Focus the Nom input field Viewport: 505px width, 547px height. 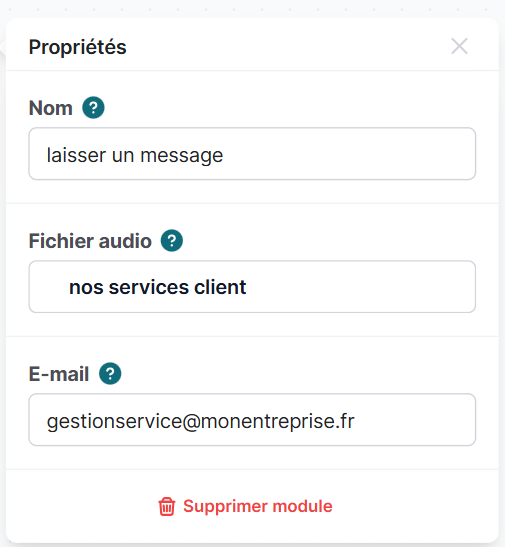tap(252, 154)
